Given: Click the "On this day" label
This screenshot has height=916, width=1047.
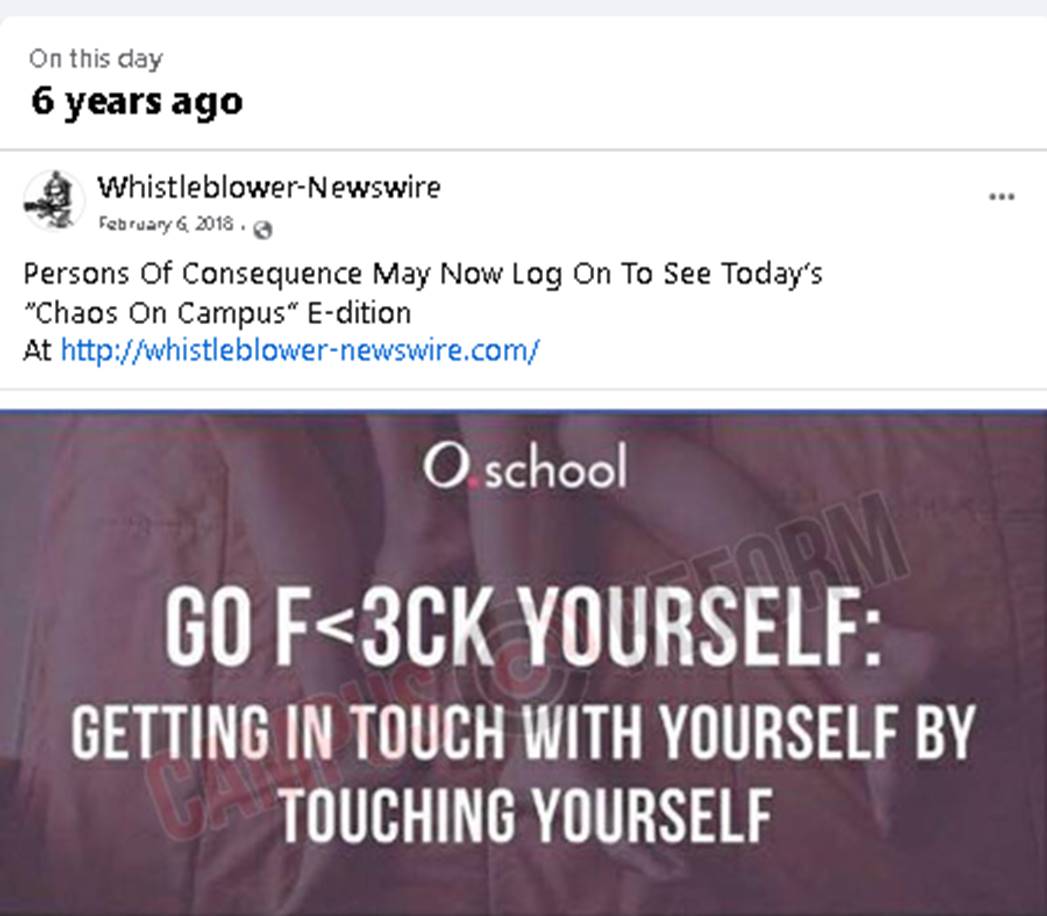Looking at the screenshot, I should click(95, 59).
